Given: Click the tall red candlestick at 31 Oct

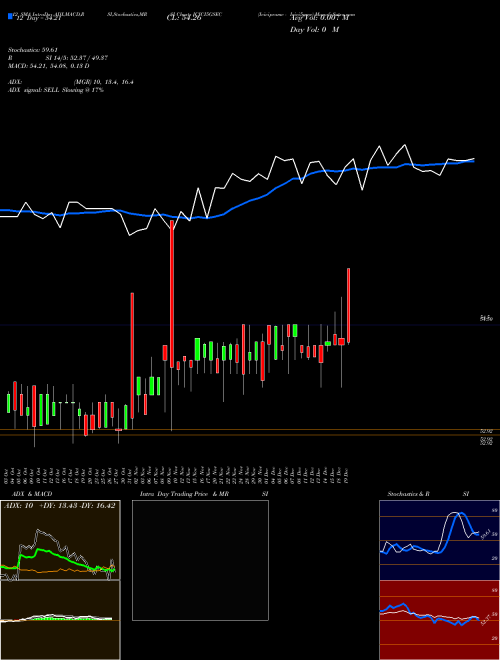Looking at the screenshot, I should click(x=132, y=355).
